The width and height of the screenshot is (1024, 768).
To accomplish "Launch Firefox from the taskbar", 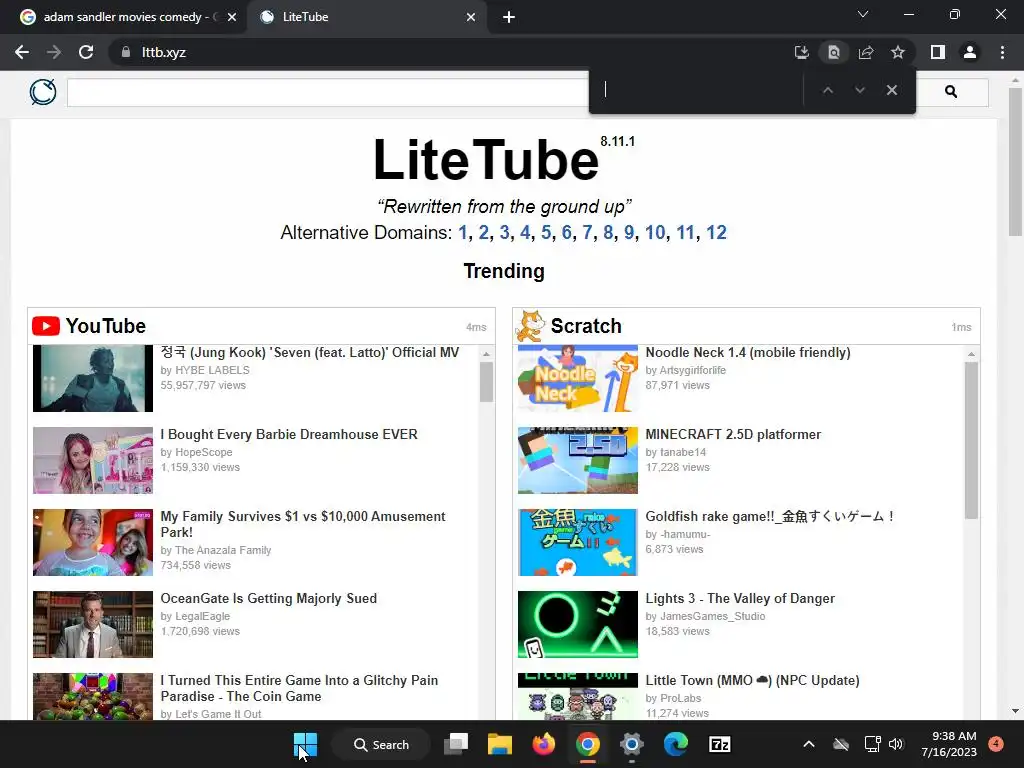I will pos(543,744).
